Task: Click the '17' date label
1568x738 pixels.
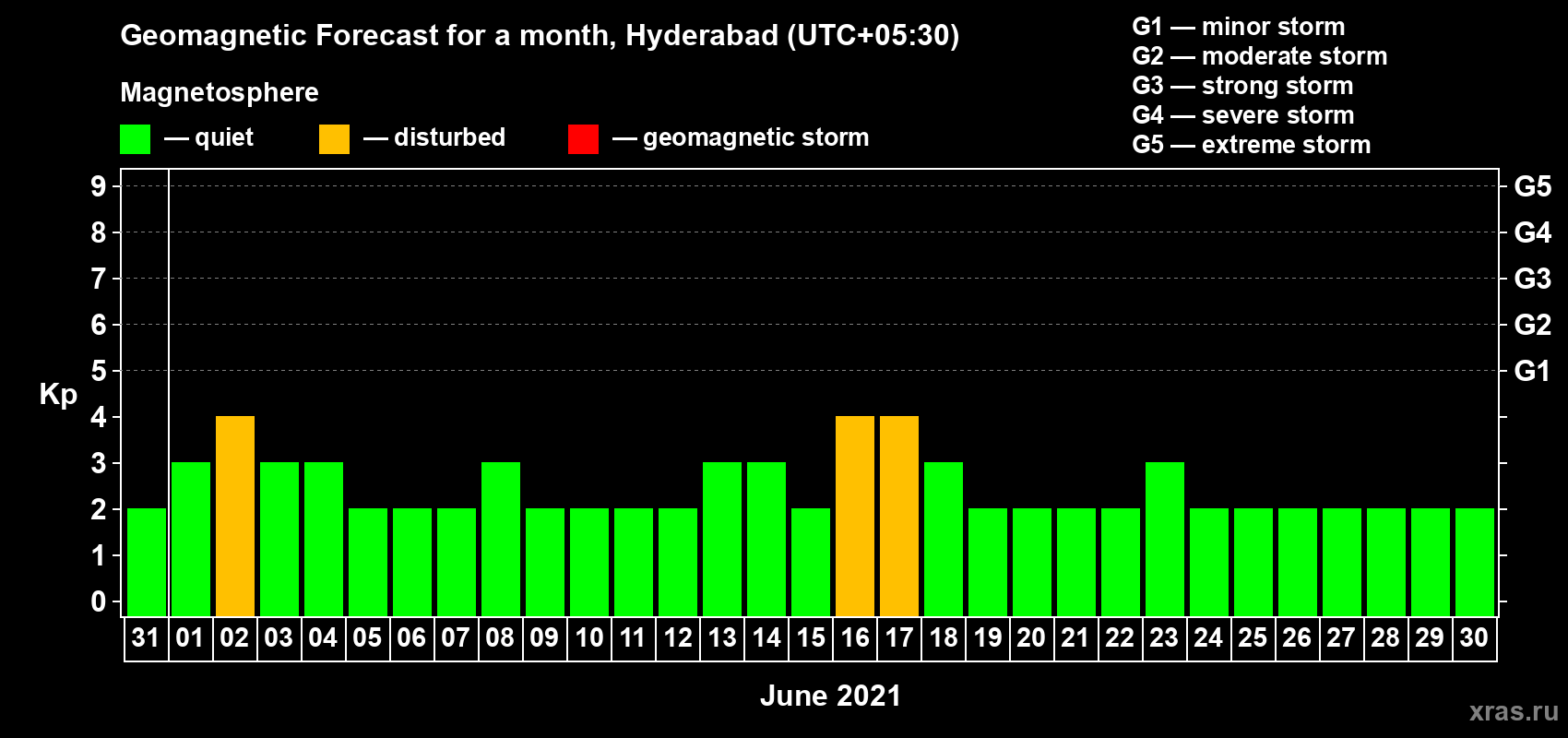Action: click(x=898, y=637)
